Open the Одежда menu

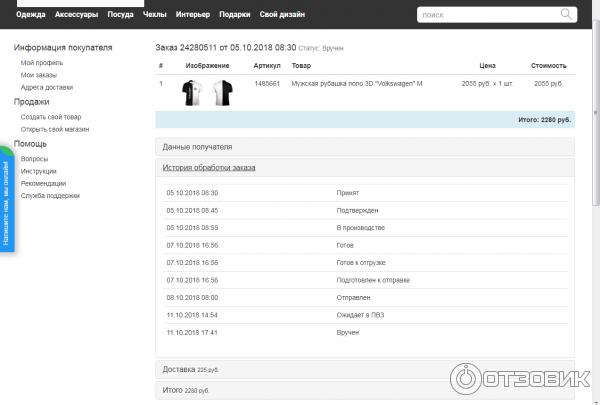(31, 14)
